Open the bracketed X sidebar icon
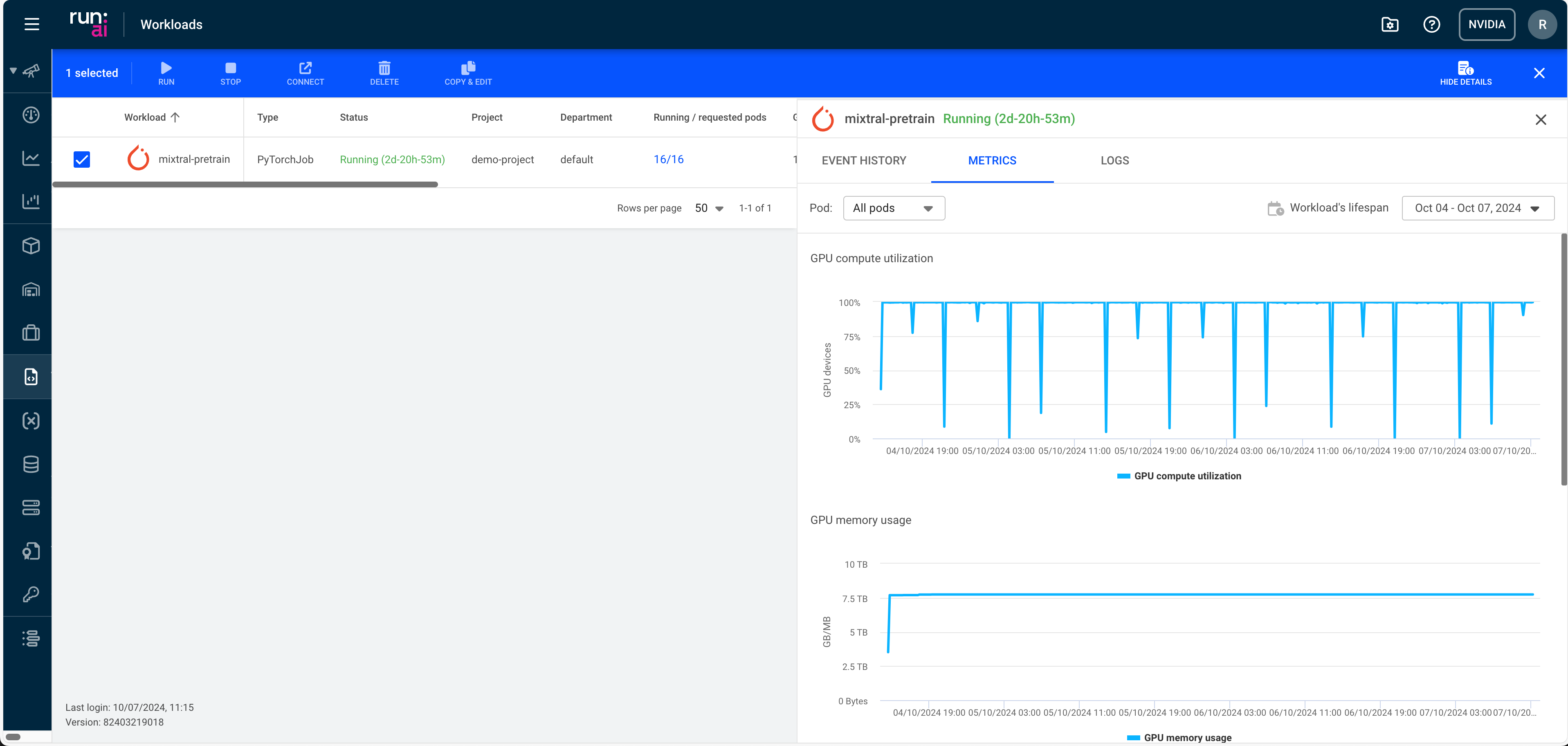This screenshot has width=1568, height=746. (x=31, y=420)
